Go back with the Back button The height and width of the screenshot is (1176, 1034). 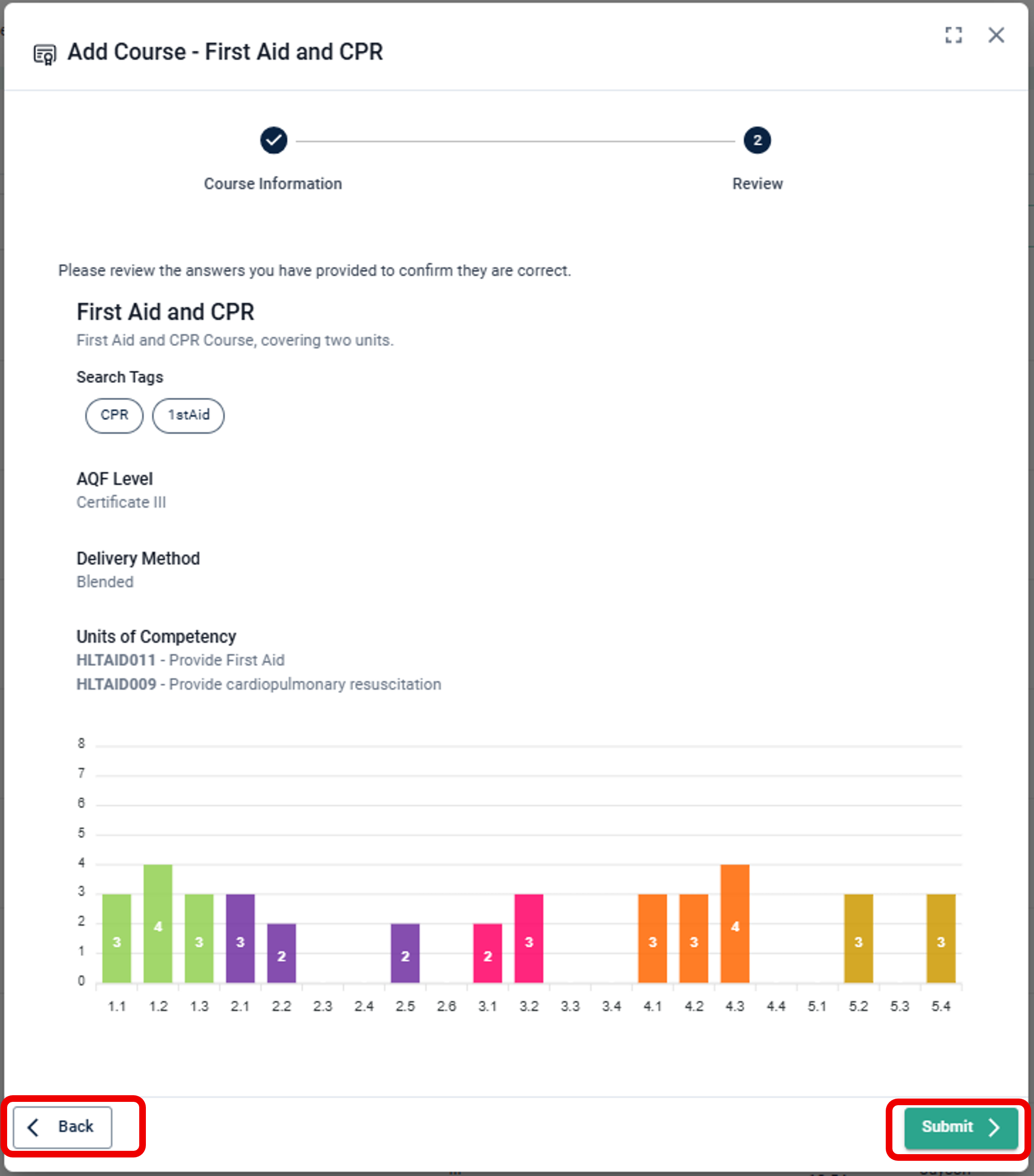(x=63, y=1127)
